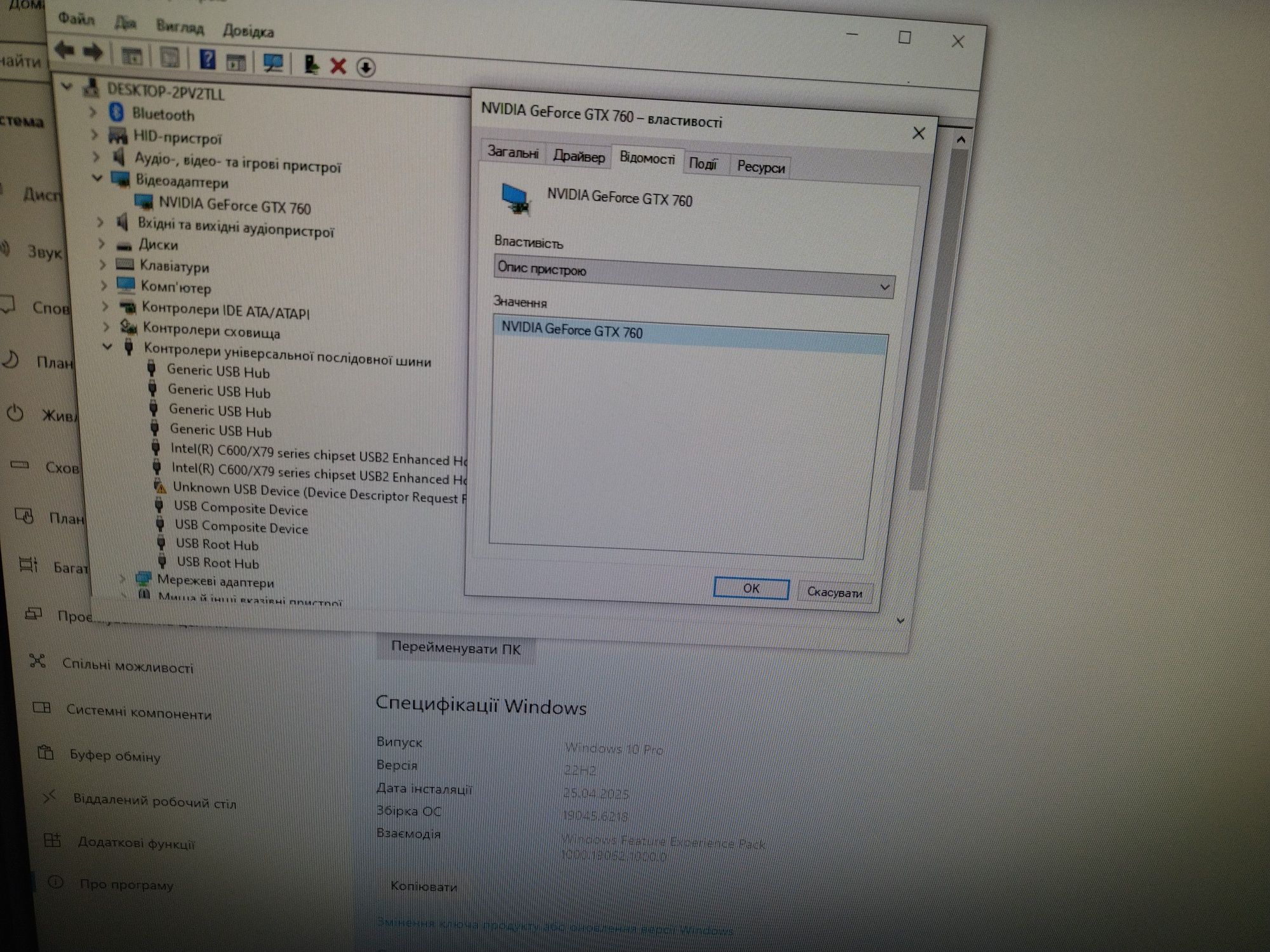Expand the Bluetooth category
The height and width of the screenshot is (952, 1270).
pos(93,112)
